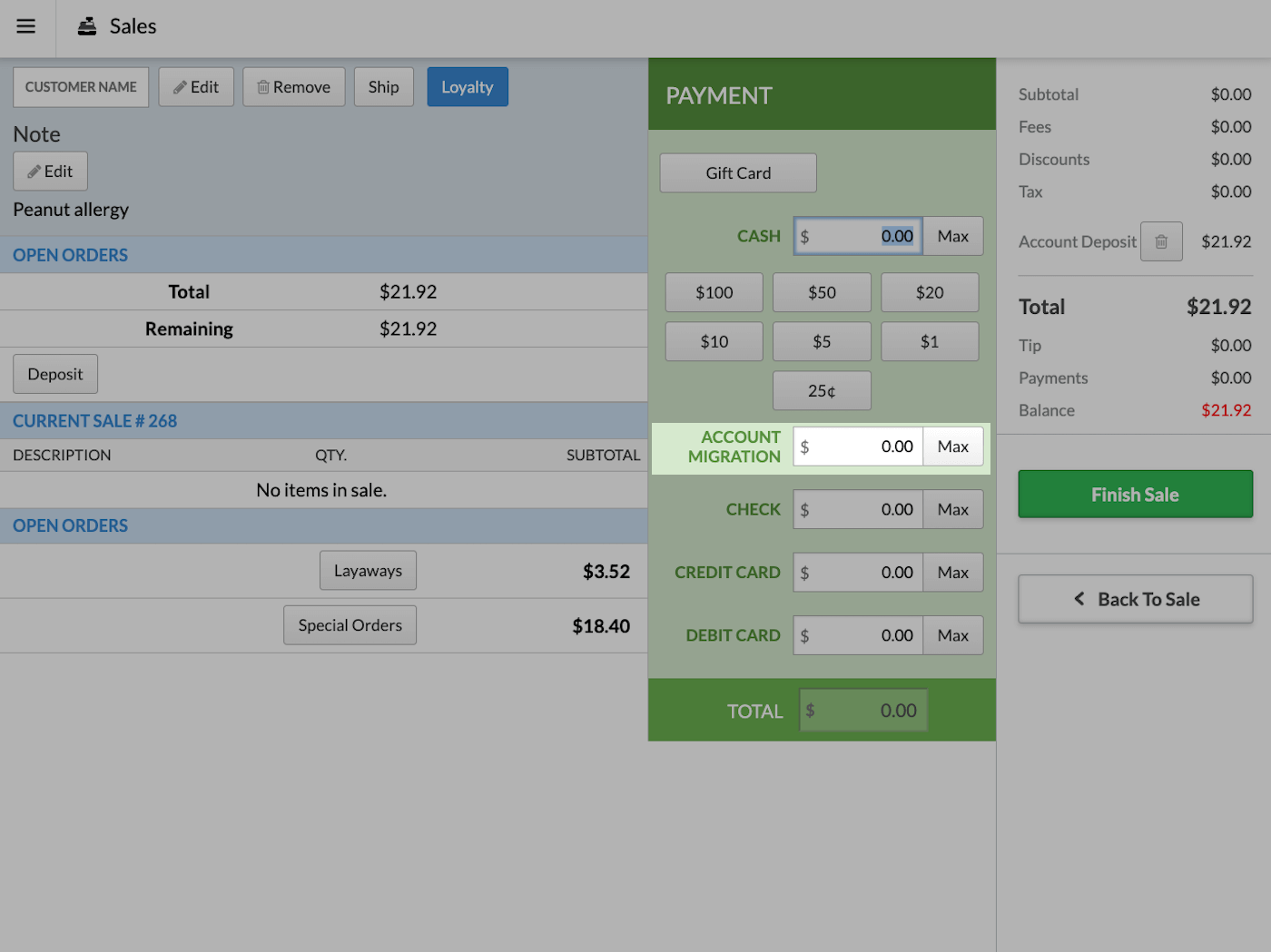Click the trash icon next to Account Deposit
The width and height of the screenshot is (1271, 952).
[1161, 240]
